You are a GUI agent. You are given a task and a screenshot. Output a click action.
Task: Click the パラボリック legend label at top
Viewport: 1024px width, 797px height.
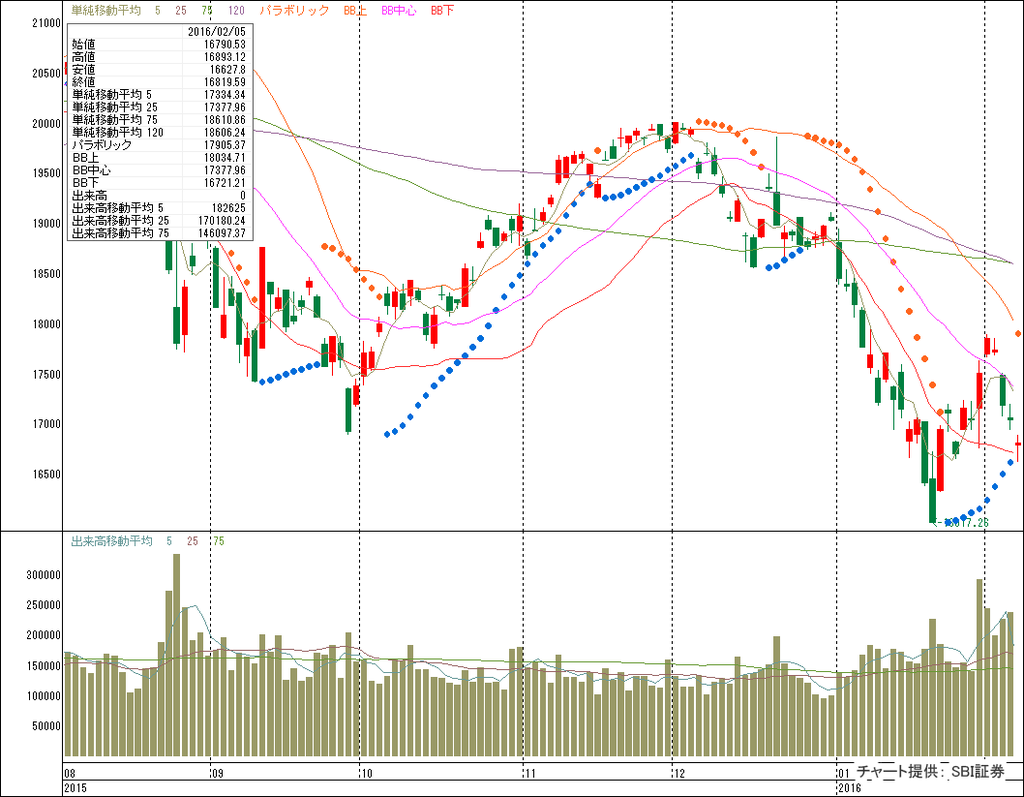click(293, 9)
